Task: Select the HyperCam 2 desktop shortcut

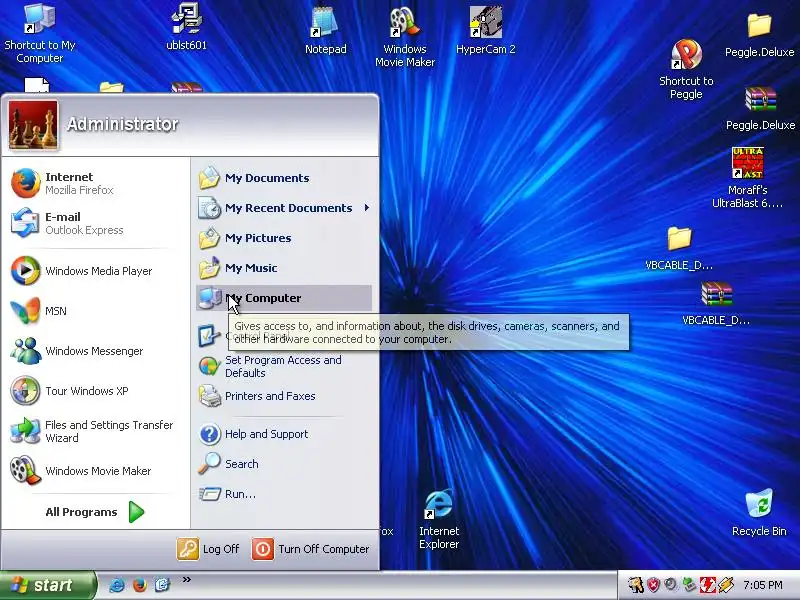Action: [486, 31]
